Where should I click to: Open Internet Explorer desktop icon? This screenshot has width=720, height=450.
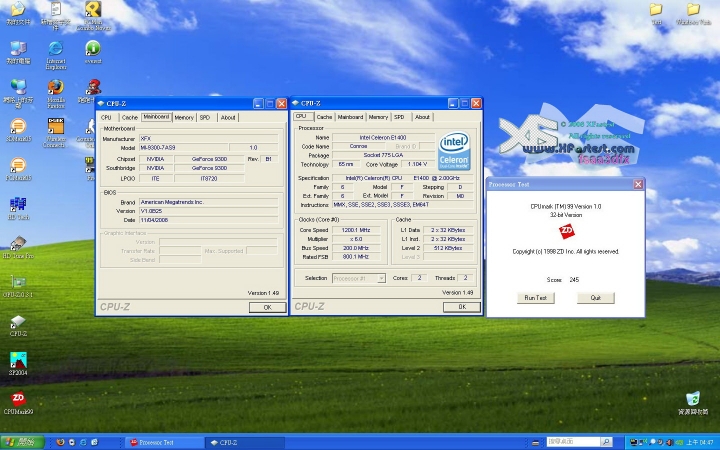click(56, 54)
